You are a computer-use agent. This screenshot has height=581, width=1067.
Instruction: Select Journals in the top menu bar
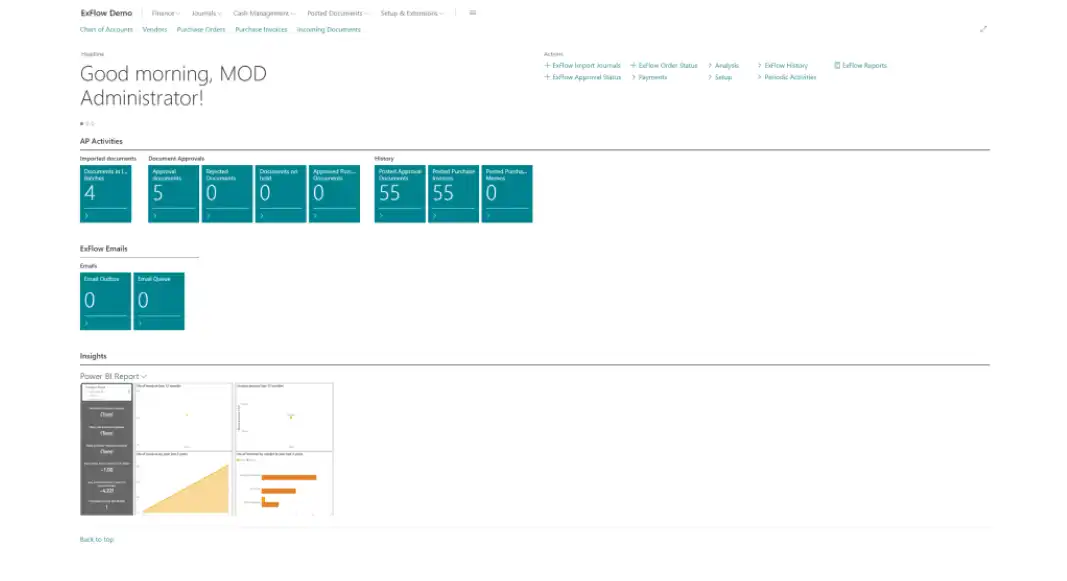206,13
